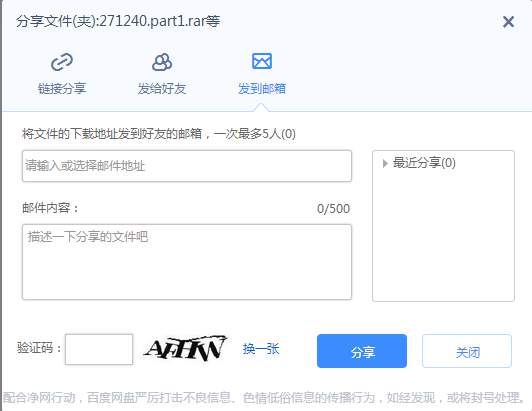
Task: Click the 最近分享(0) label text
Action: point(424,163)
